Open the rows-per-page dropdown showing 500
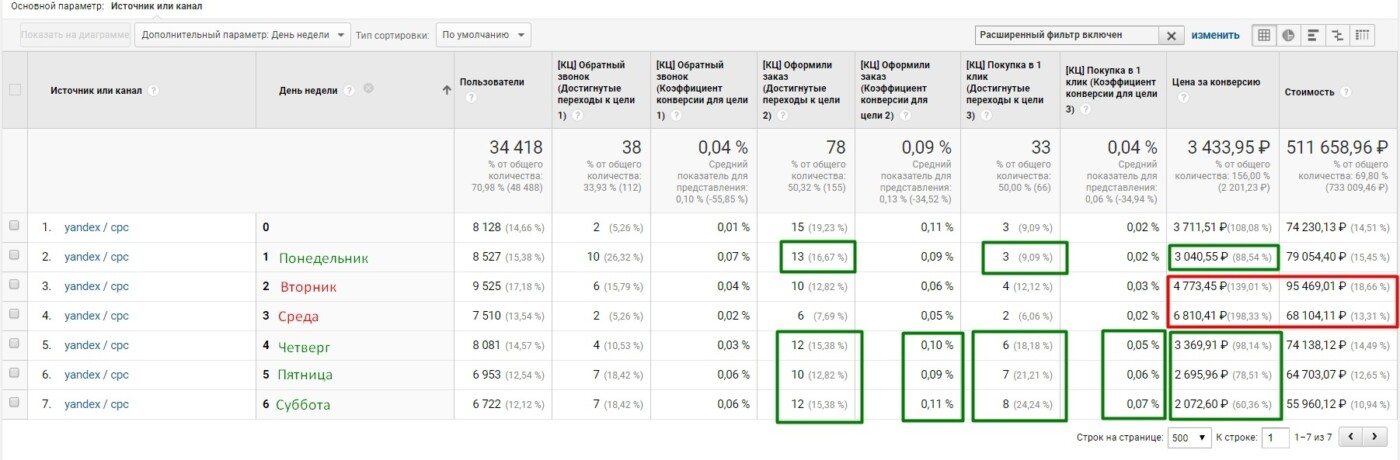The width and height of the screenshot is (1400, 460). point(1187,437)
